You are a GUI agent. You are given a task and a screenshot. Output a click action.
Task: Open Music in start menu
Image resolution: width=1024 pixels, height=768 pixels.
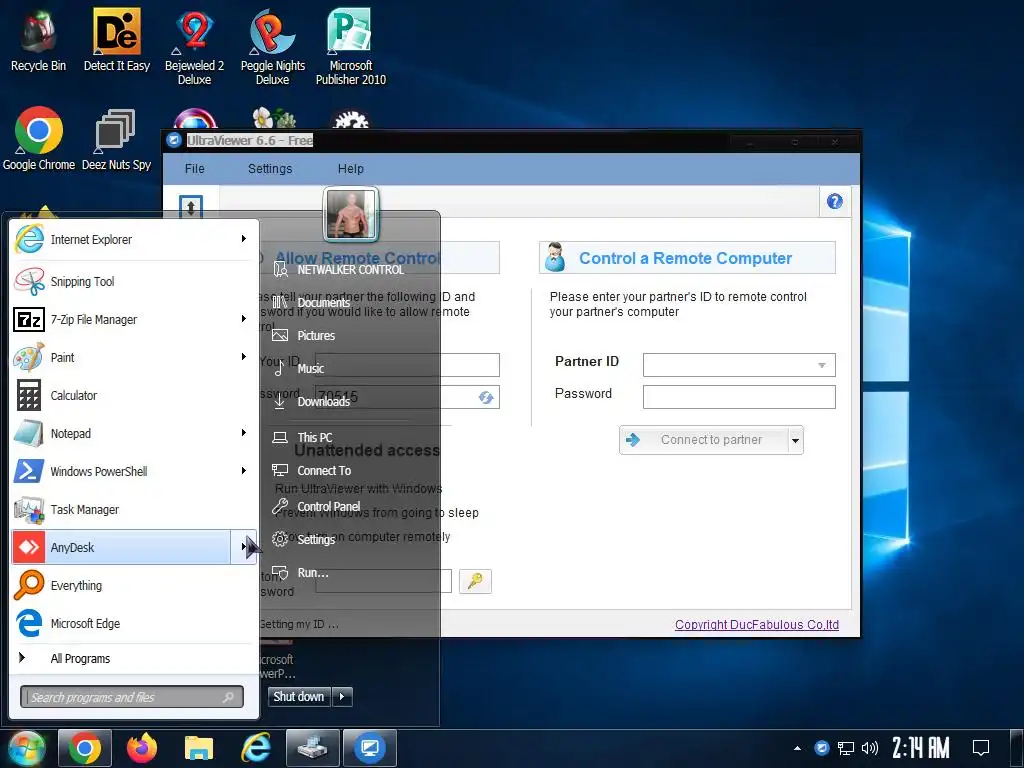[x=310, y=368]
